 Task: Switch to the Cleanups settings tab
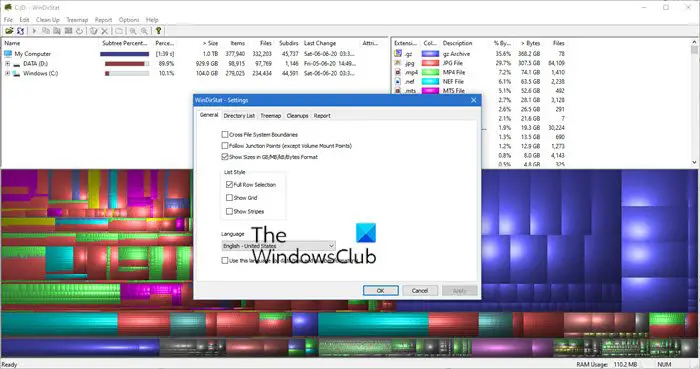click(297, 116)
